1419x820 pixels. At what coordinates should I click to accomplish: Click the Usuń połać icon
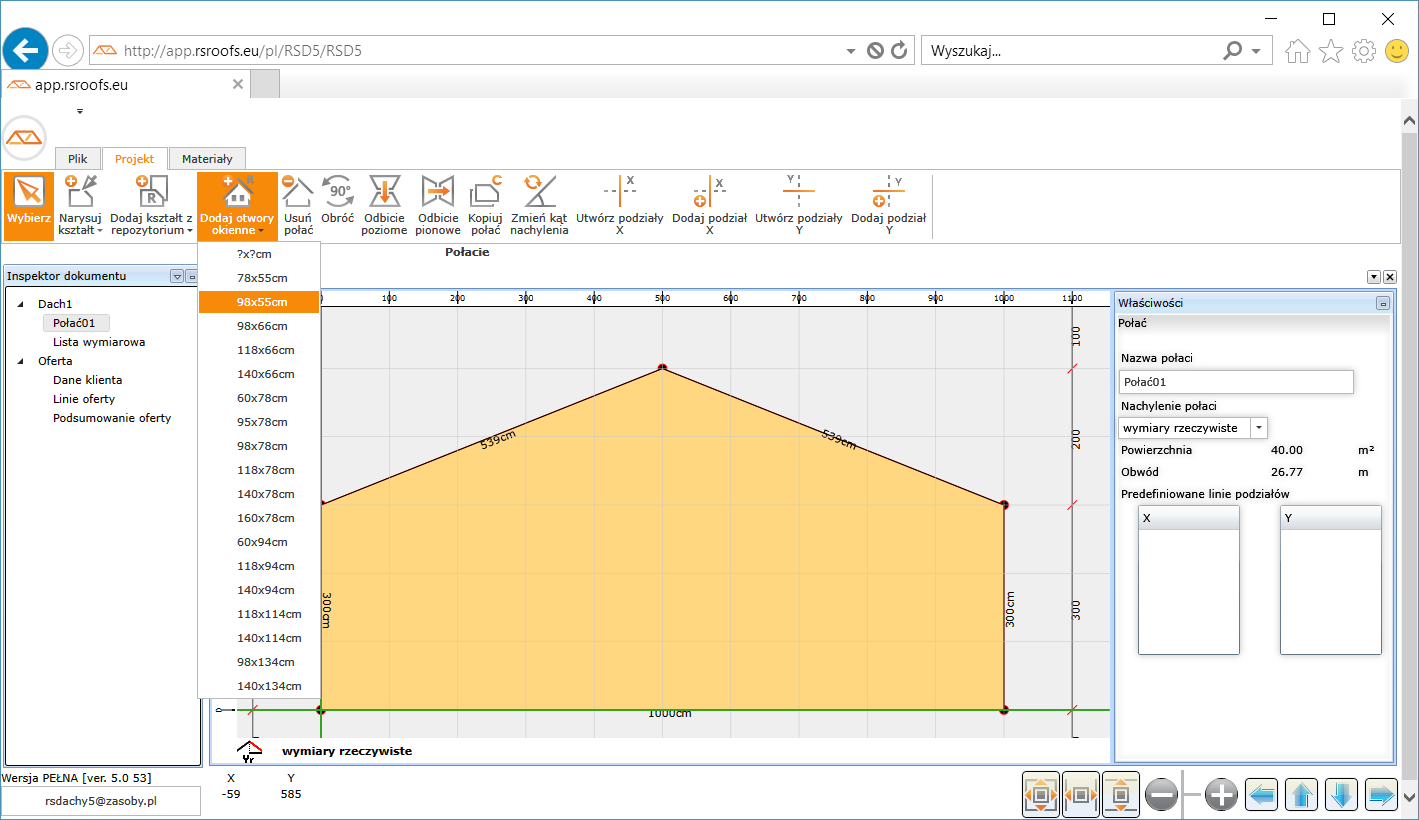tap(298, 205)
